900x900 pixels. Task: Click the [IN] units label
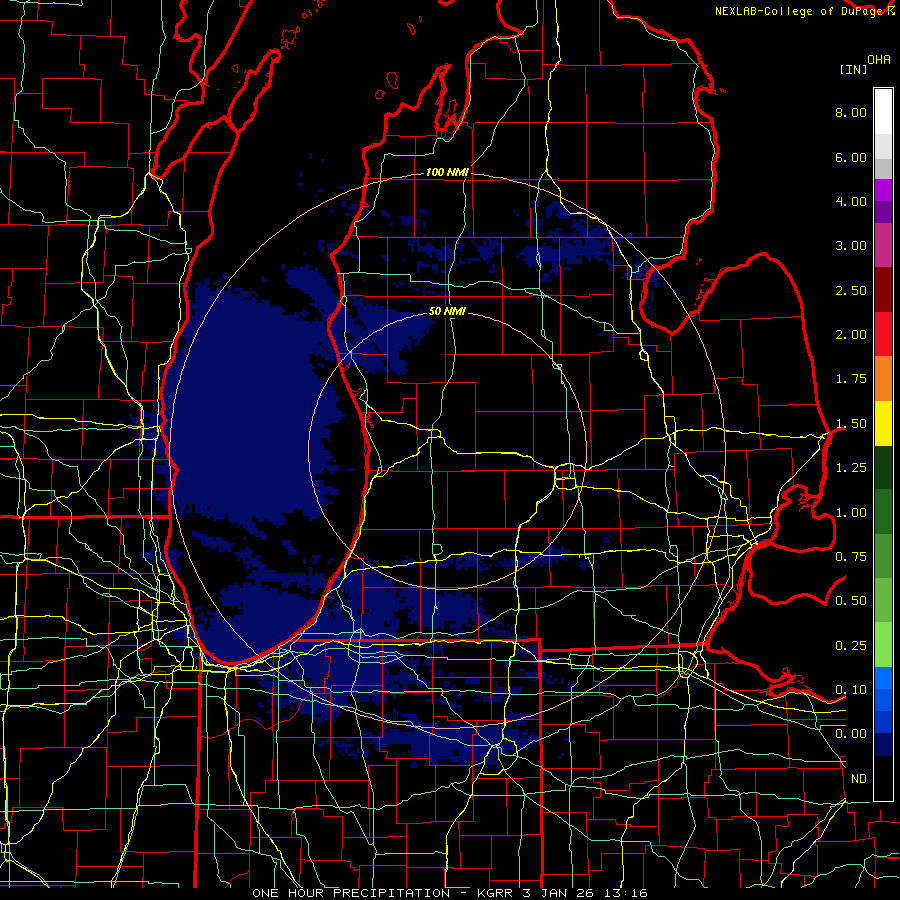853,69
